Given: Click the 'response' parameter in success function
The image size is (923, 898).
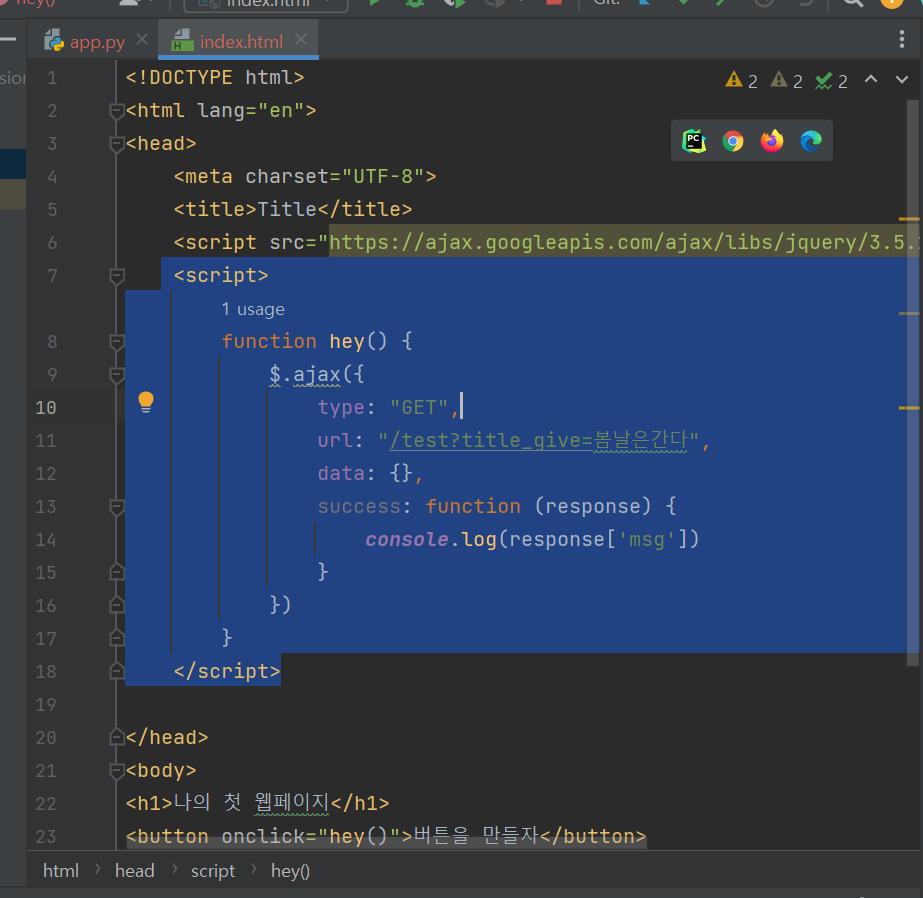Looking at the screenshot, I should [x=593, y=506].
